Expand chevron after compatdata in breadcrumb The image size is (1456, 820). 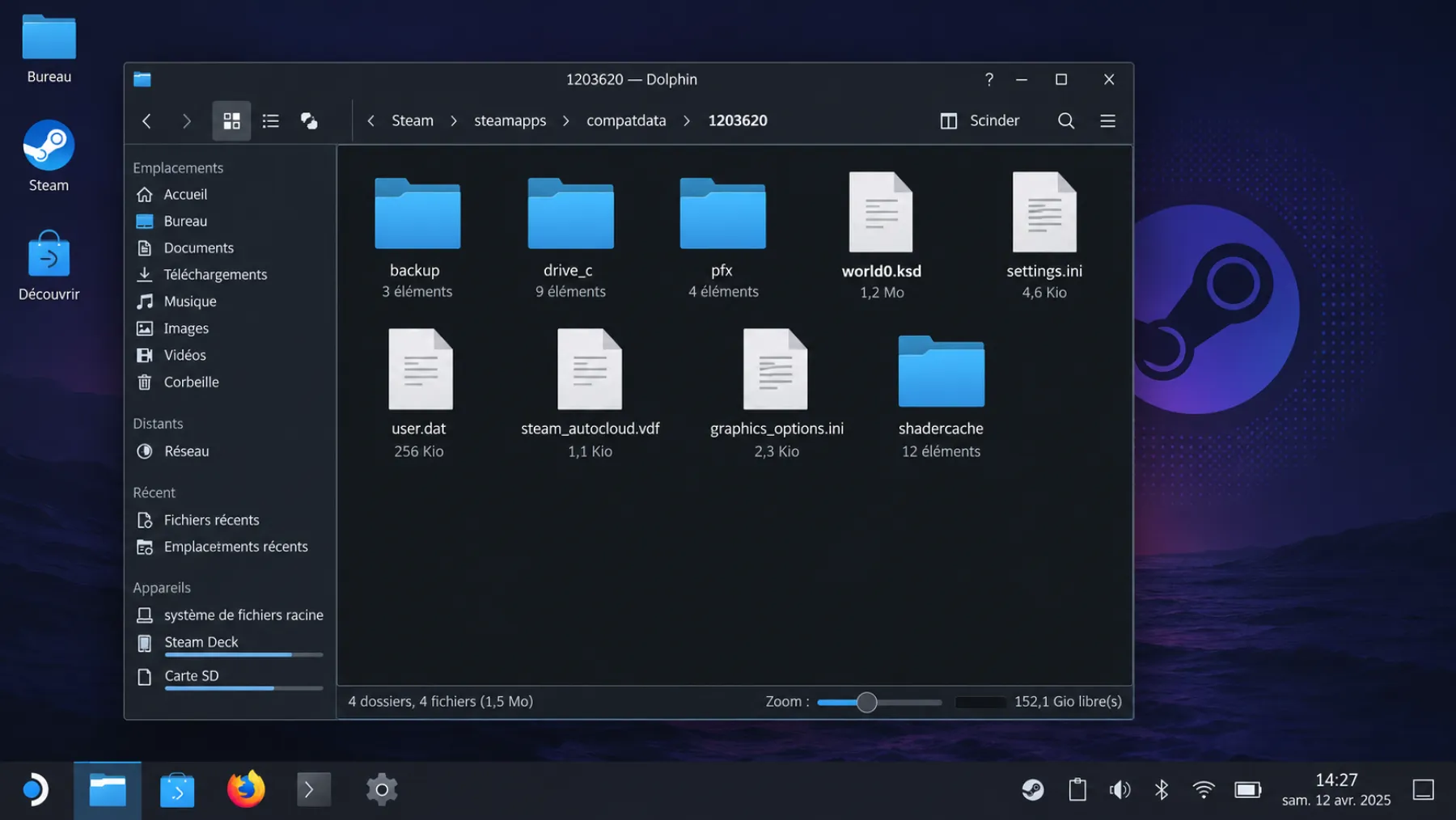click(687, 120)
